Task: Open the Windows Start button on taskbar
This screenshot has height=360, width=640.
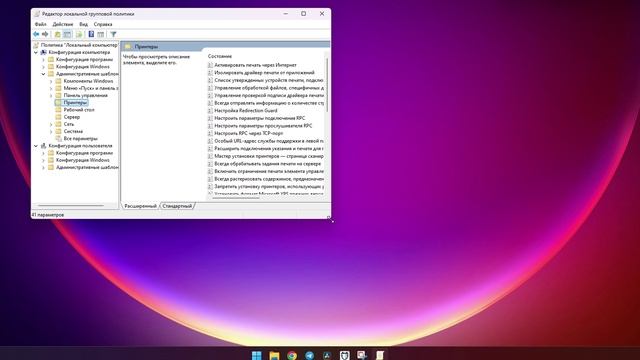Action: point(256,355)
